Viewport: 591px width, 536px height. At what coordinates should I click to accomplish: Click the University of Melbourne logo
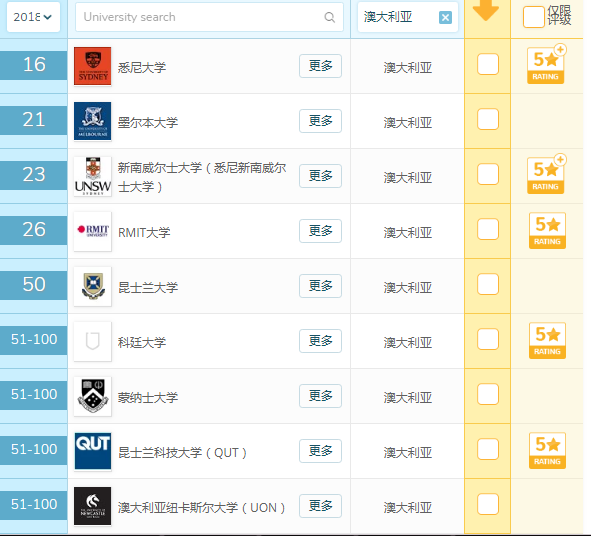[x=93, y=121]
